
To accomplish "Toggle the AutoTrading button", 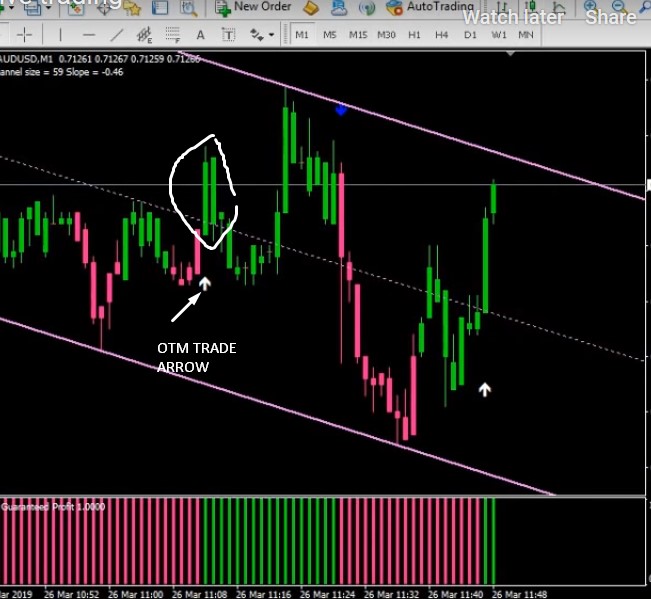I will click(429, 7).
